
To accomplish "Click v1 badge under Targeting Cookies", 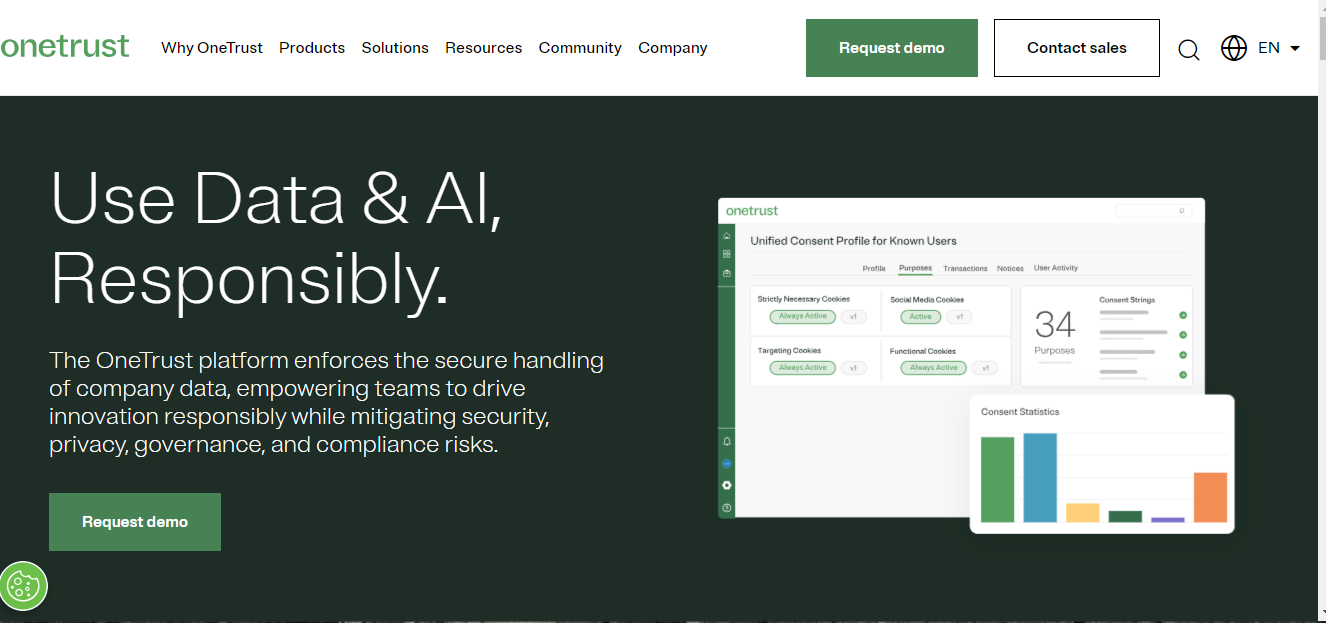I will click(853, 367).
